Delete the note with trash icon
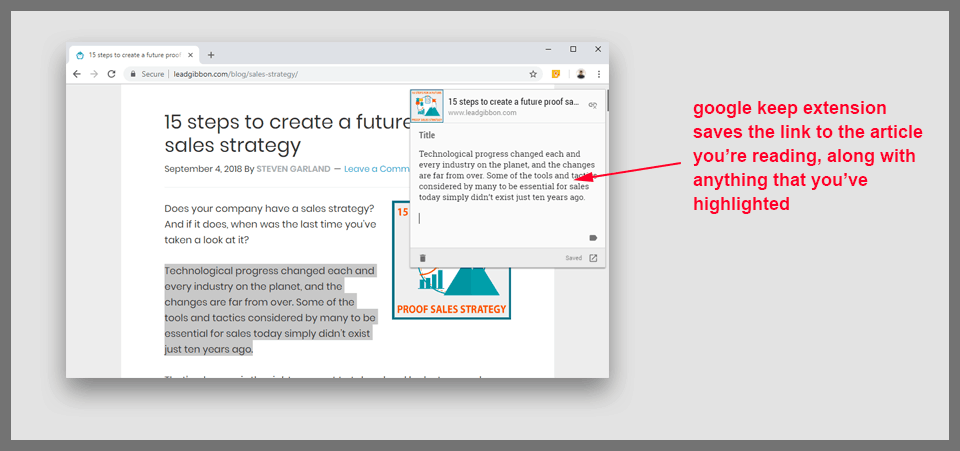This screenshot has width=960, height=451. [x=422, y=258]
